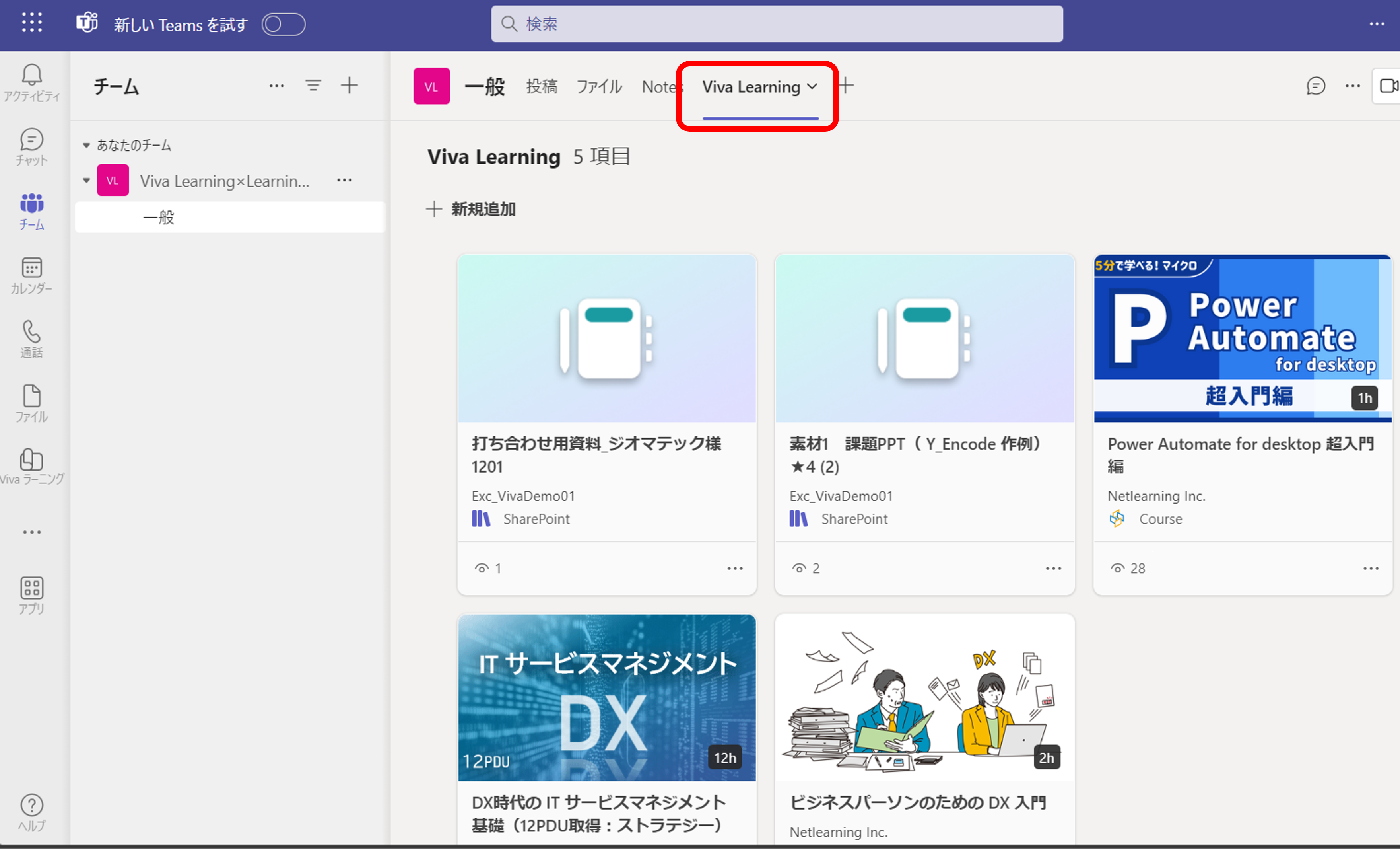
Task: Click 1h duration badge on Power Automate
Action: (x=1364, y=398)
